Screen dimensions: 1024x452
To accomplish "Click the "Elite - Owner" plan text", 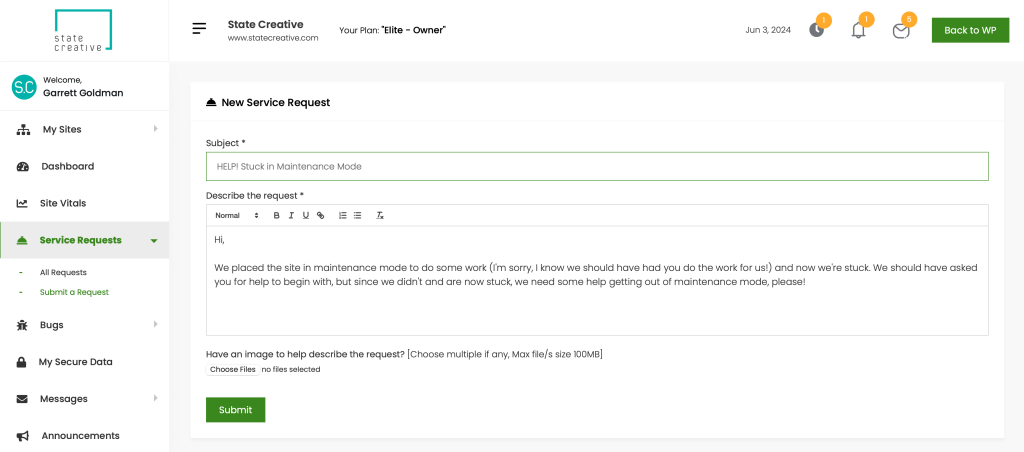I will 413,30.
